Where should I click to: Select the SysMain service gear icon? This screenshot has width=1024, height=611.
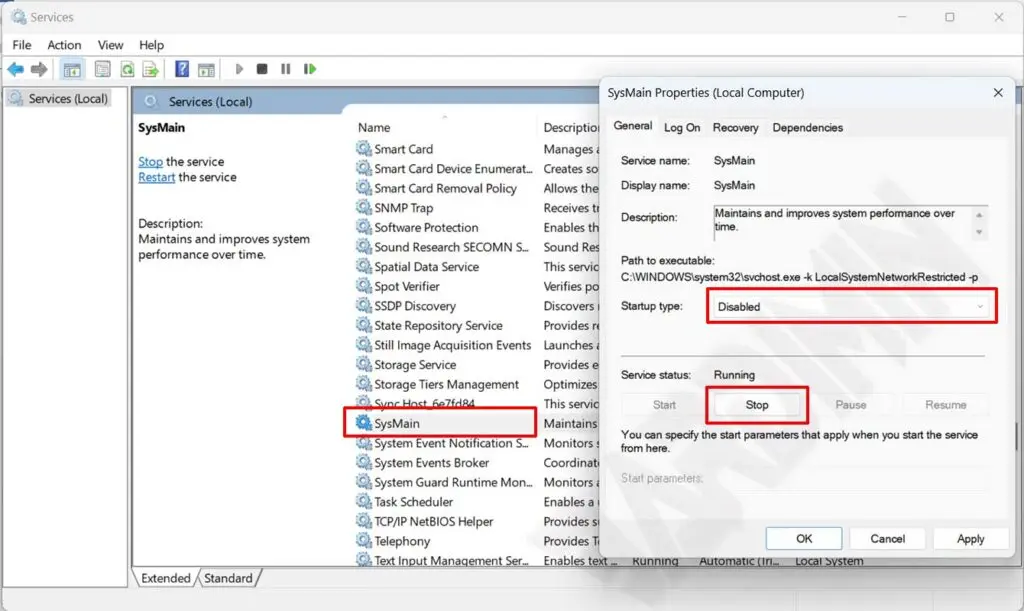pos(364,423)
